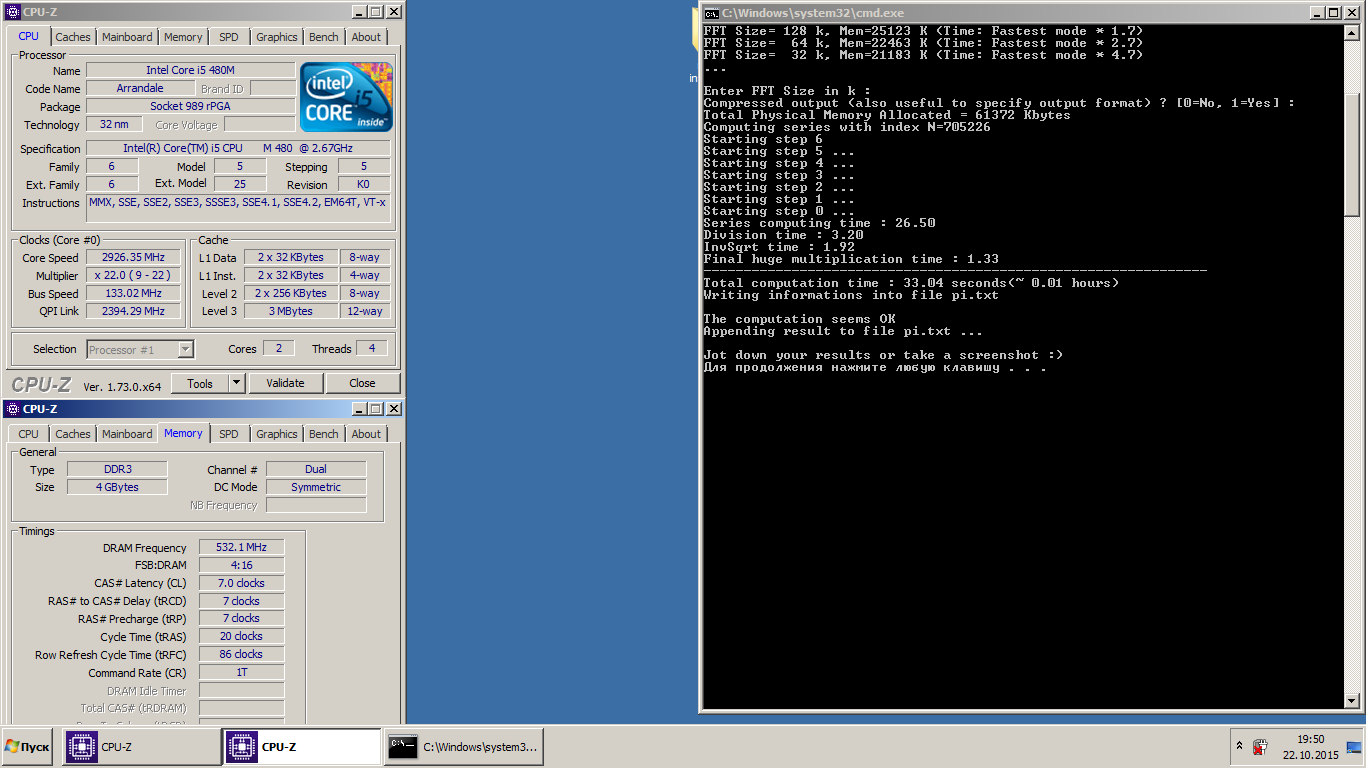
Task: Minimize the top CPU-Z CPU window
Action: 357,12
